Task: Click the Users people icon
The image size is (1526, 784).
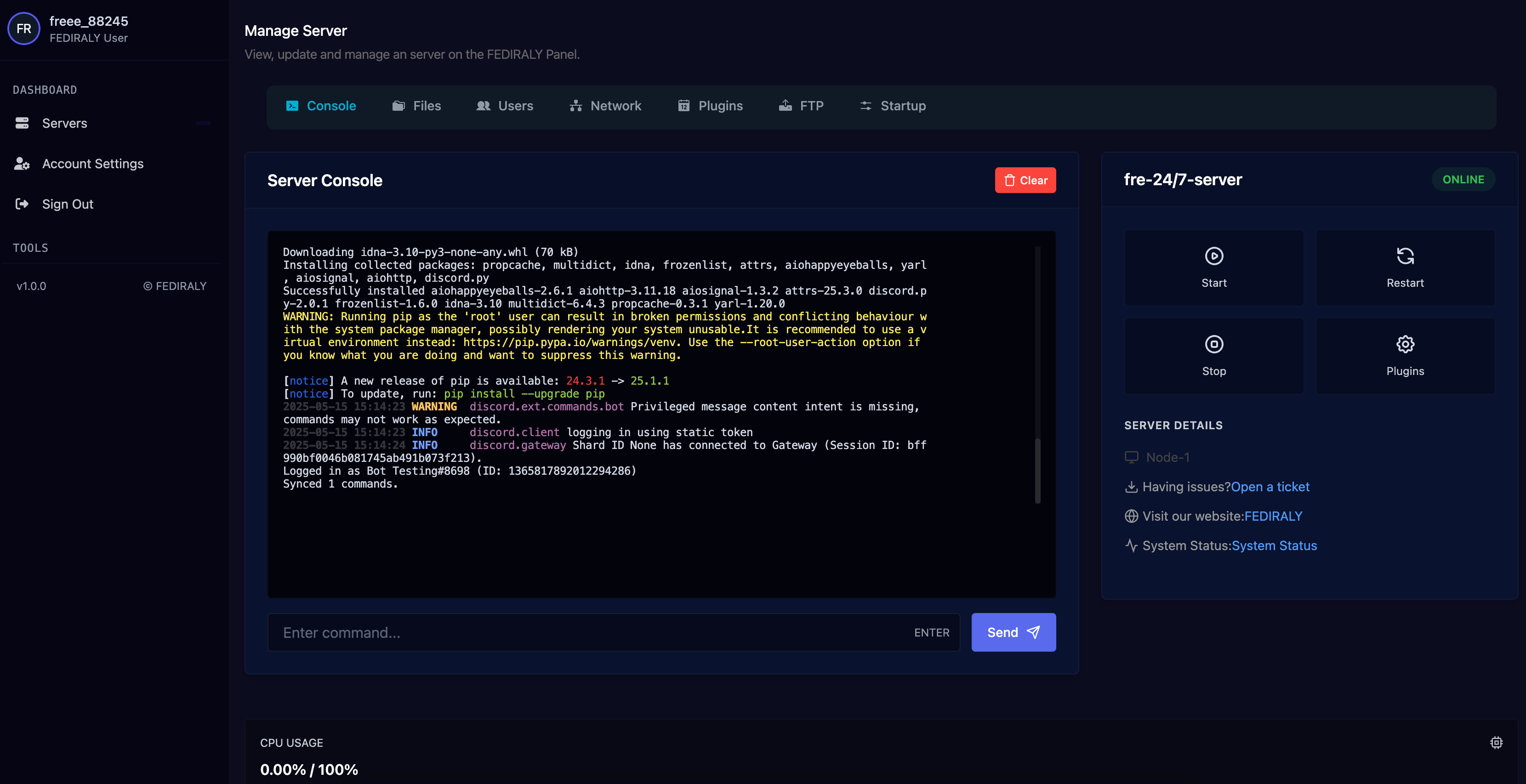Action: click(484, 106)
